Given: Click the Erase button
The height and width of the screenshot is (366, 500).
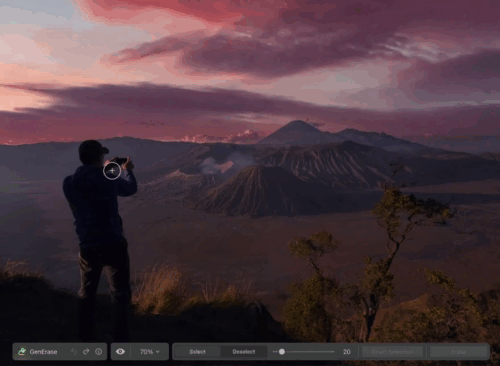Looking at the screenshot, I should point(459,352).
